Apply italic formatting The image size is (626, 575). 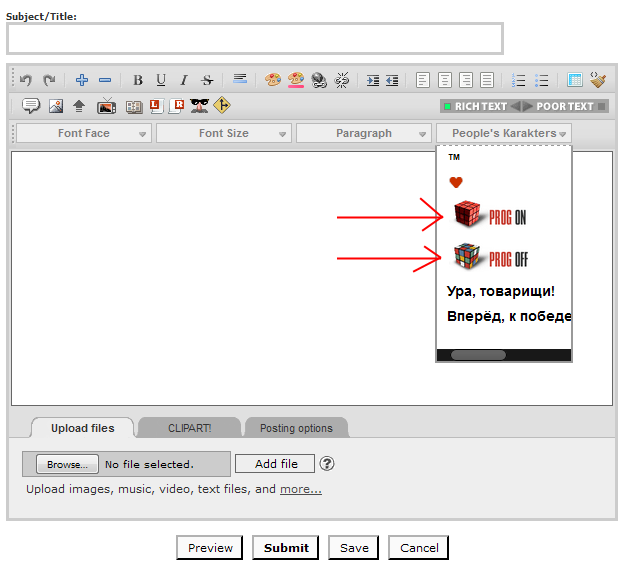coord(184,80)
